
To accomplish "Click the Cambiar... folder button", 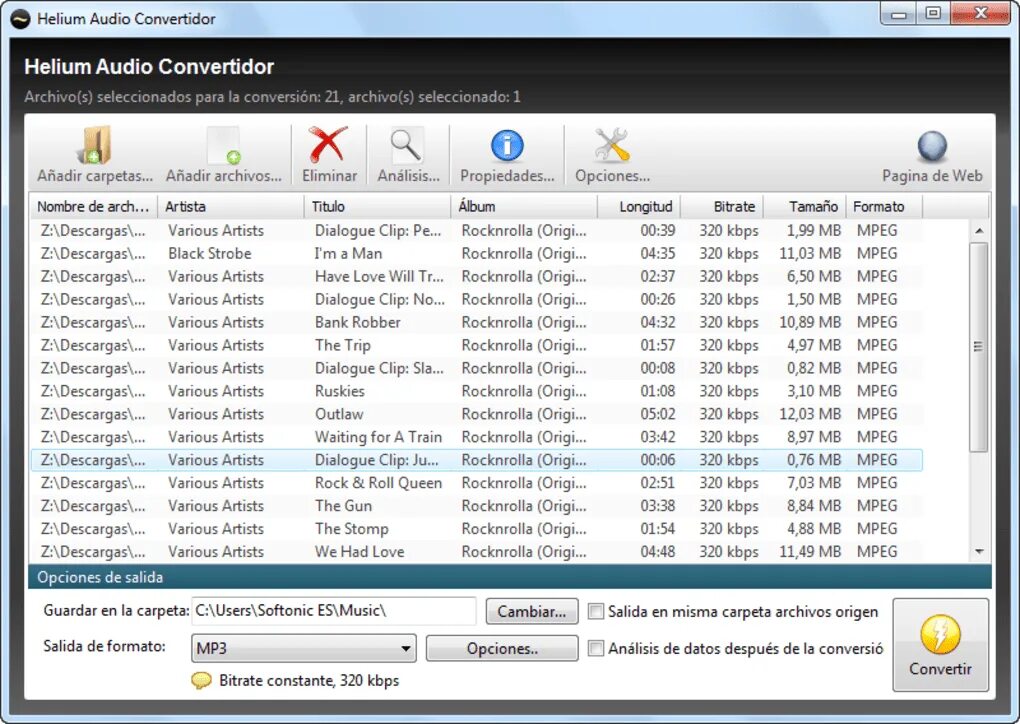I will [531, 611].
